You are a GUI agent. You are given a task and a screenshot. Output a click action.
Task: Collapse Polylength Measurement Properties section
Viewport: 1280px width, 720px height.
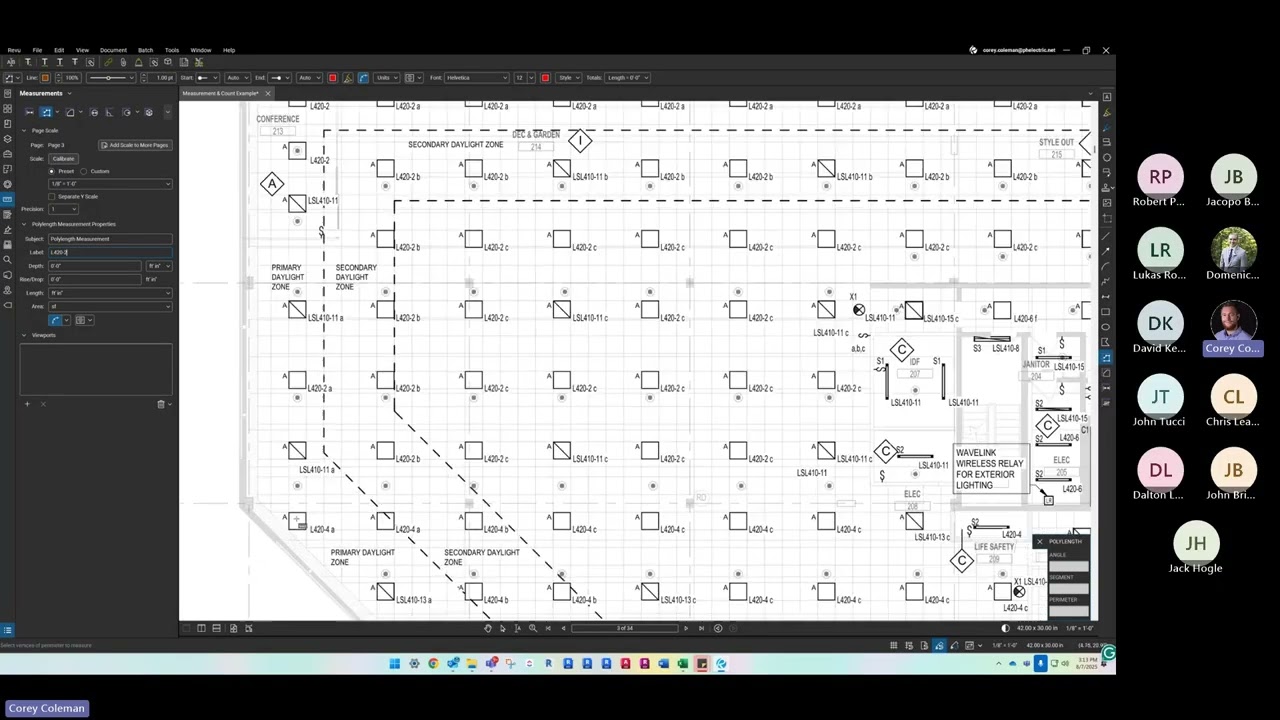tap(24, 224)
